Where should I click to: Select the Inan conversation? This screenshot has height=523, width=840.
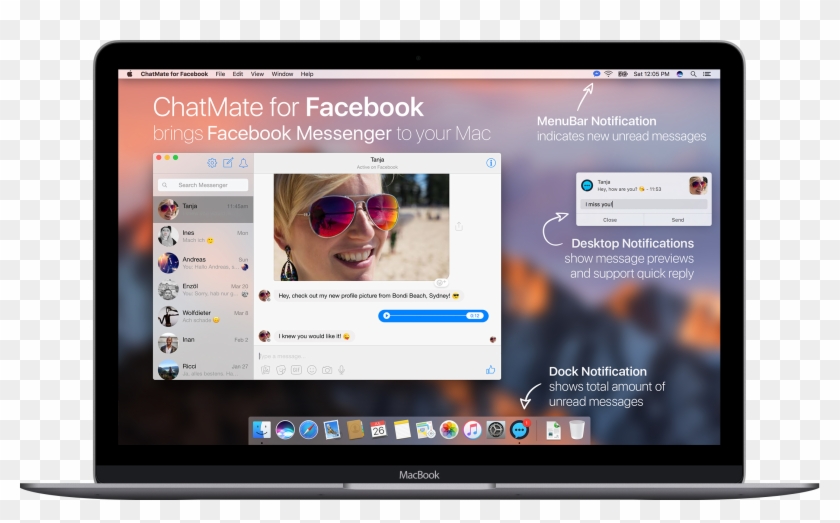tap(203, 343)
